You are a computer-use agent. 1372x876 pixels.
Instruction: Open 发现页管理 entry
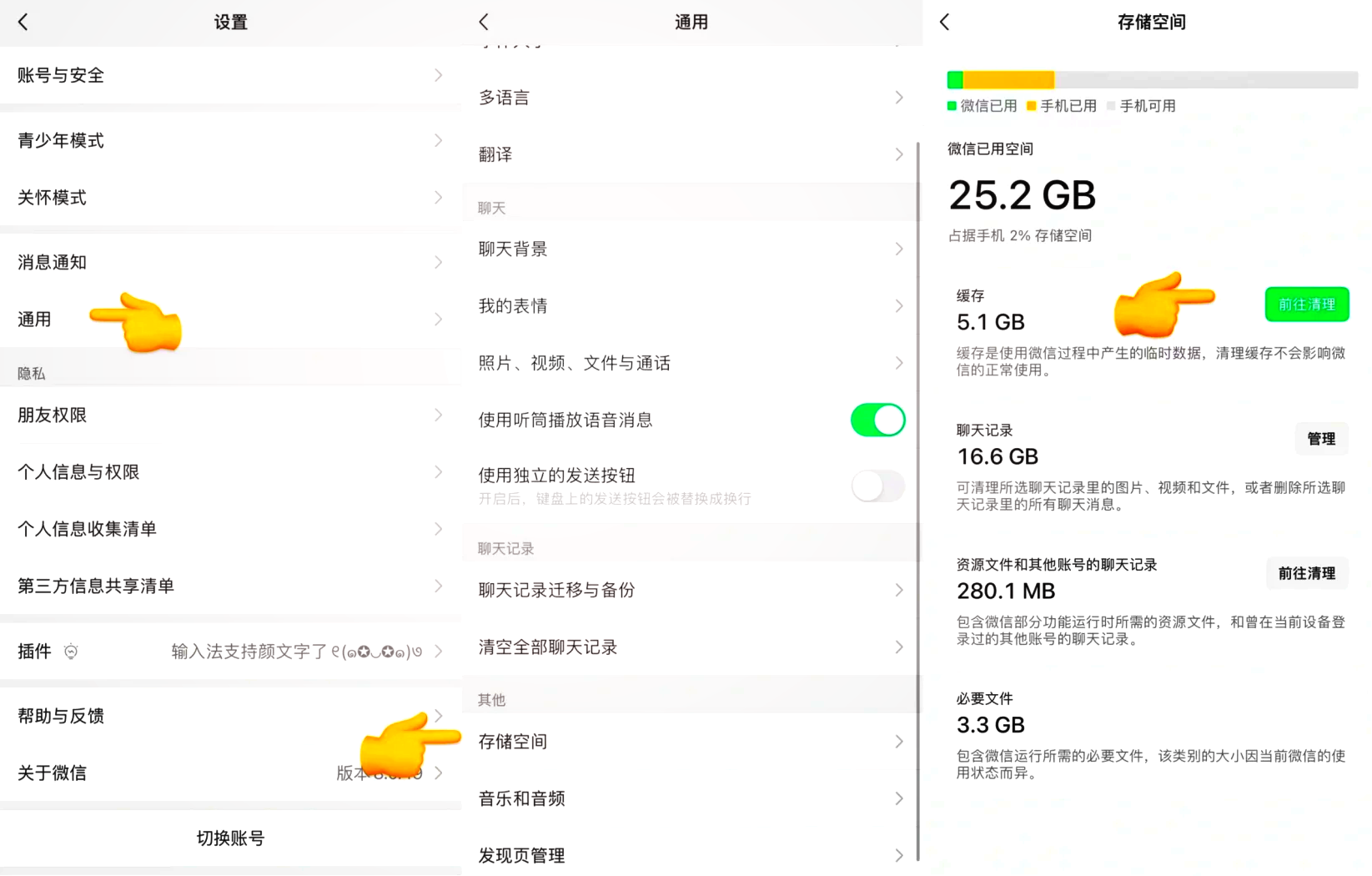click(x=691, y=855)
